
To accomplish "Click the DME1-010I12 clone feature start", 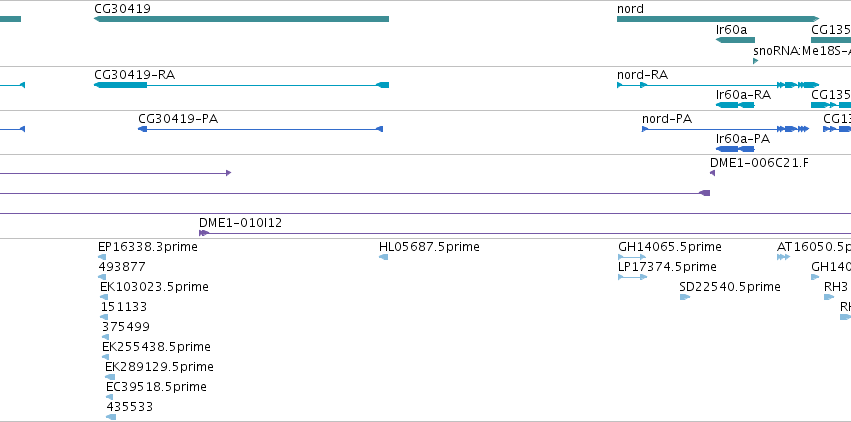I will click(204, 233).
